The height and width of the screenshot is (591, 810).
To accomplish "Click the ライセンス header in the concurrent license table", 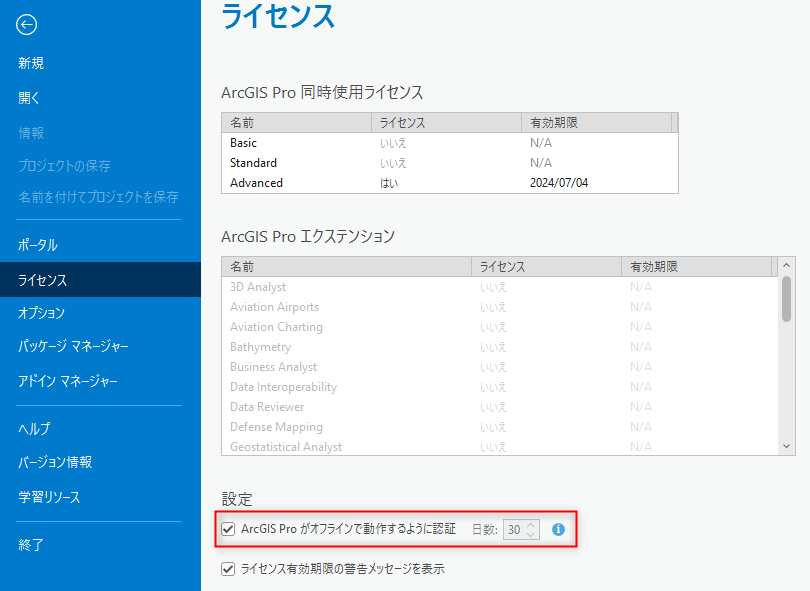I will (x=446, y=123).
